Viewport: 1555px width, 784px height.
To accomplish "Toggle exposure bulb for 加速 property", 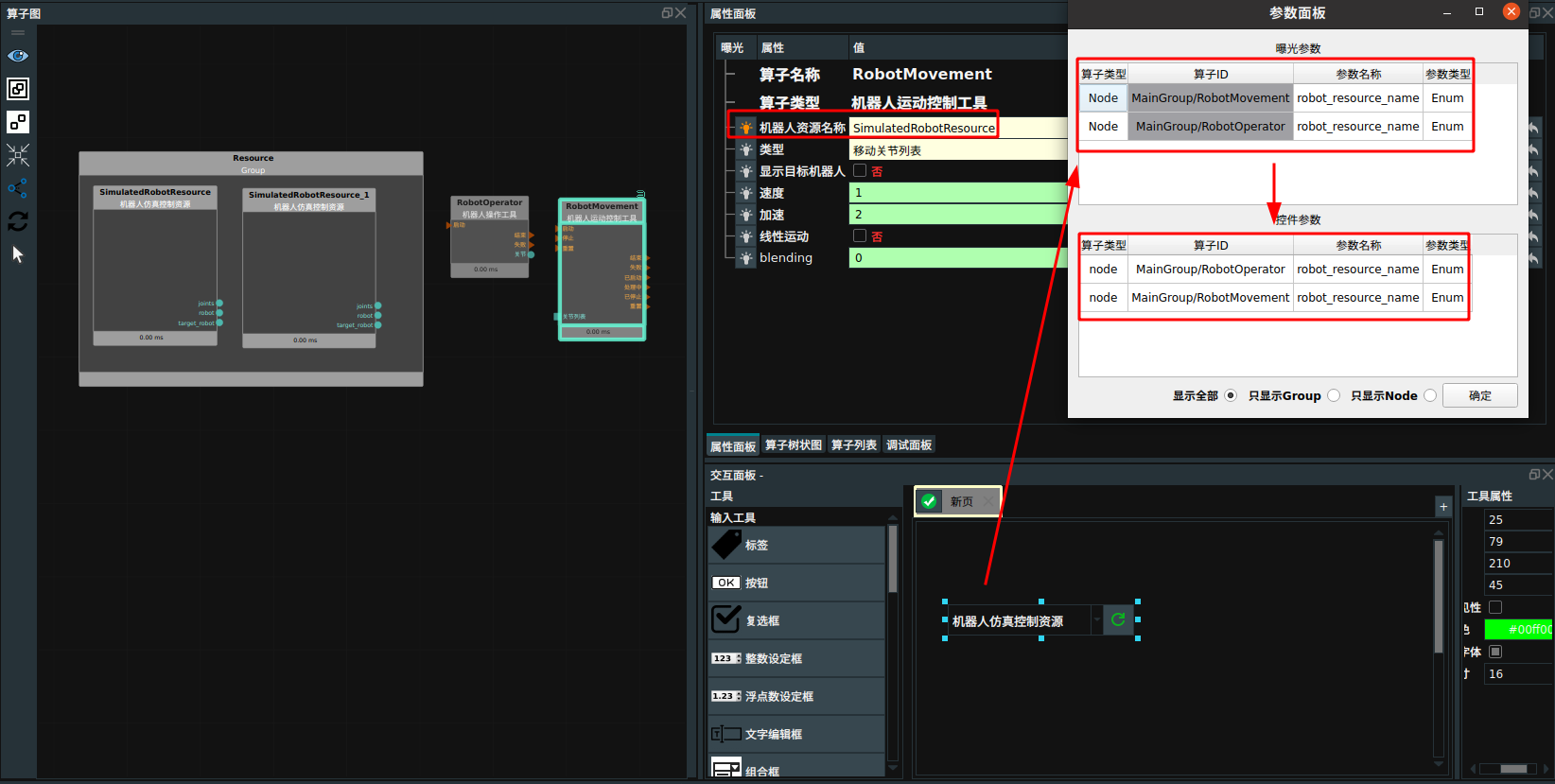I will click(746, 215).
